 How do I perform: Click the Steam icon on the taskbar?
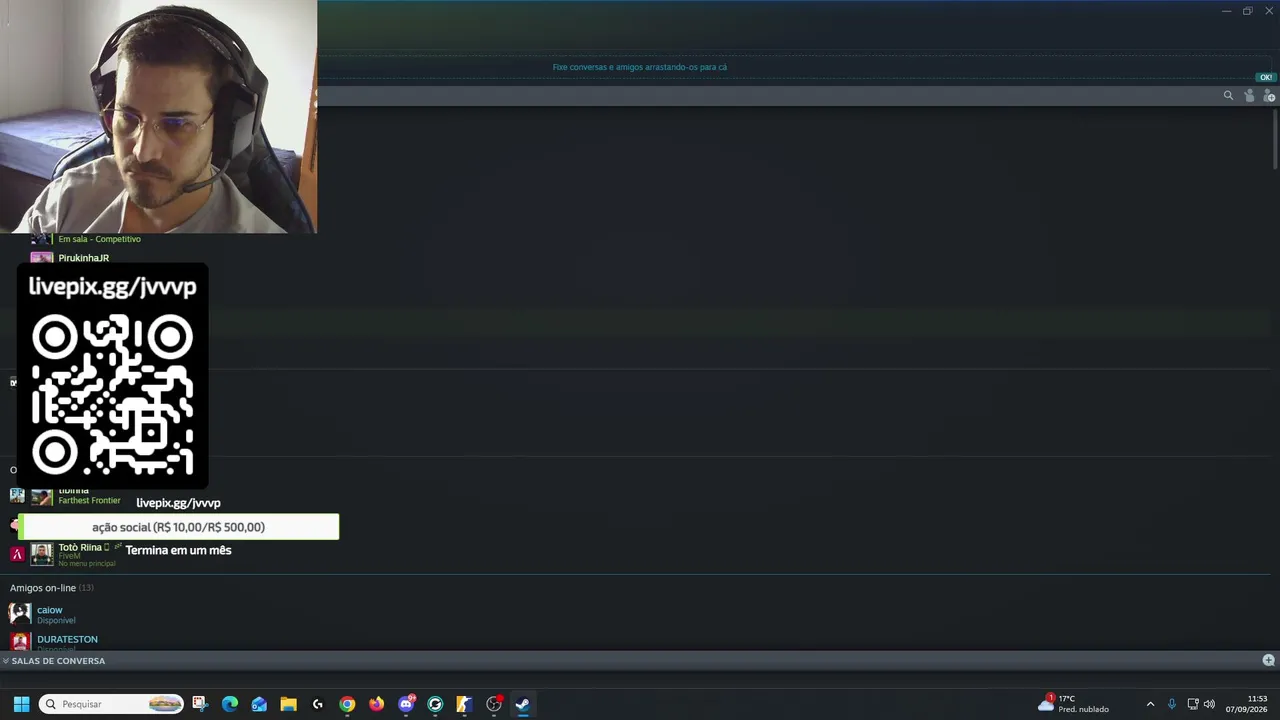(x=522, y=704)
